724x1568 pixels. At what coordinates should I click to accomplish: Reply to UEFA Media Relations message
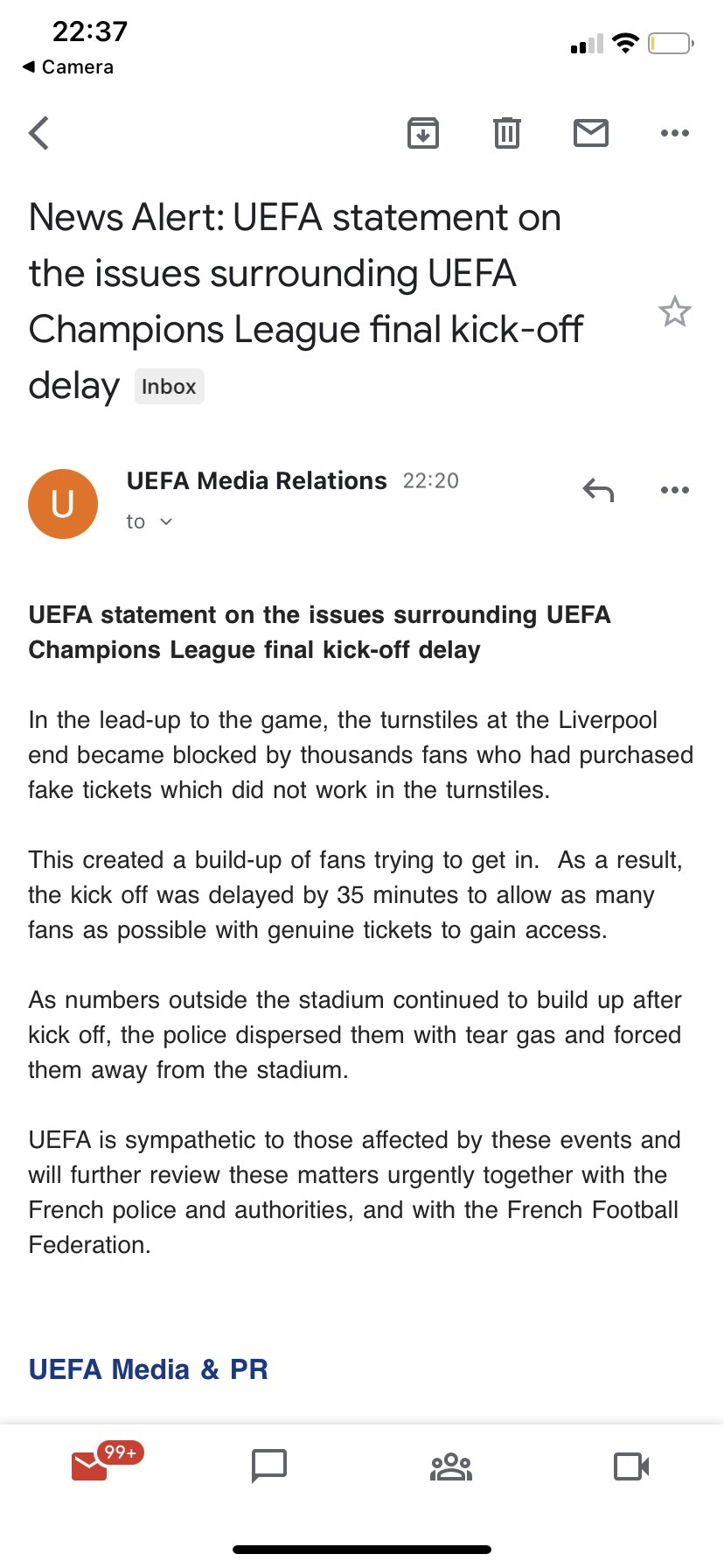(598, 490)
